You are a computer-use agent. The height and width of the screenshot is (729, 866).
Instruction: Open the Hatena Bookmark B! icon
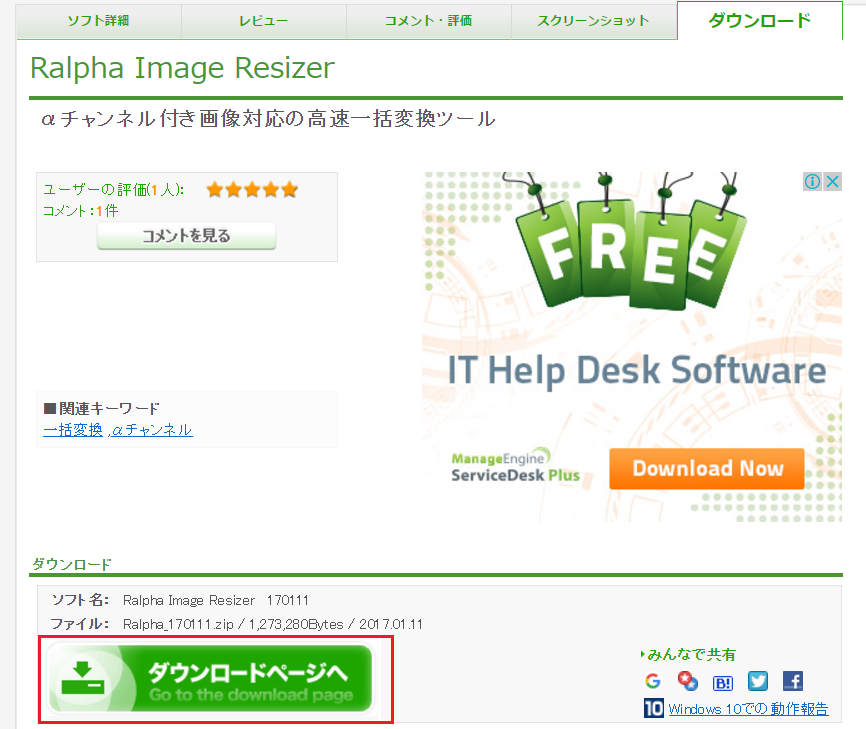click(x=723, y=681)
